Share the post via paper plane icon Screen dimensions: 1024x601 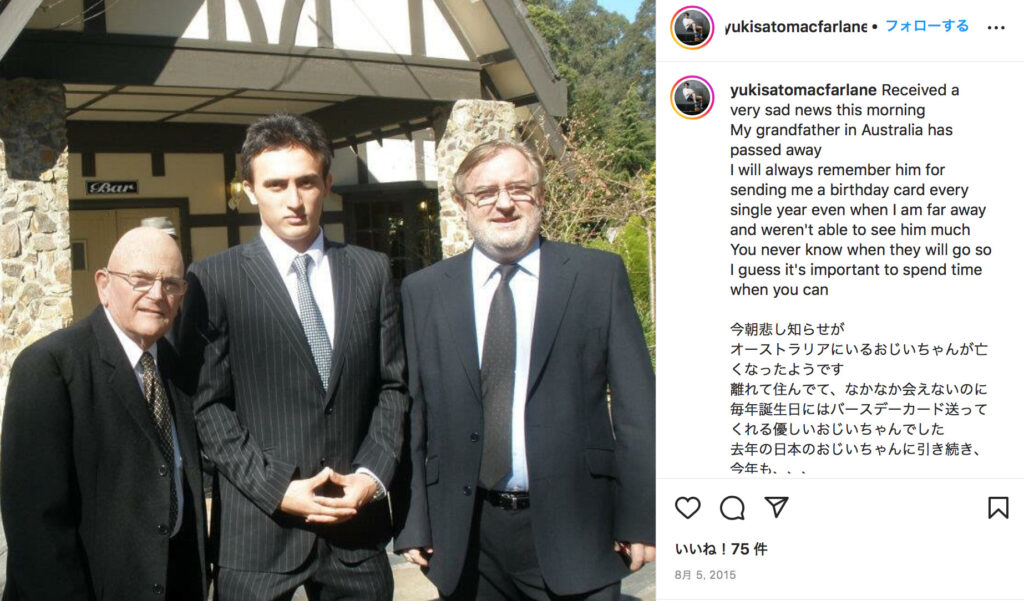tap(776, 507)
